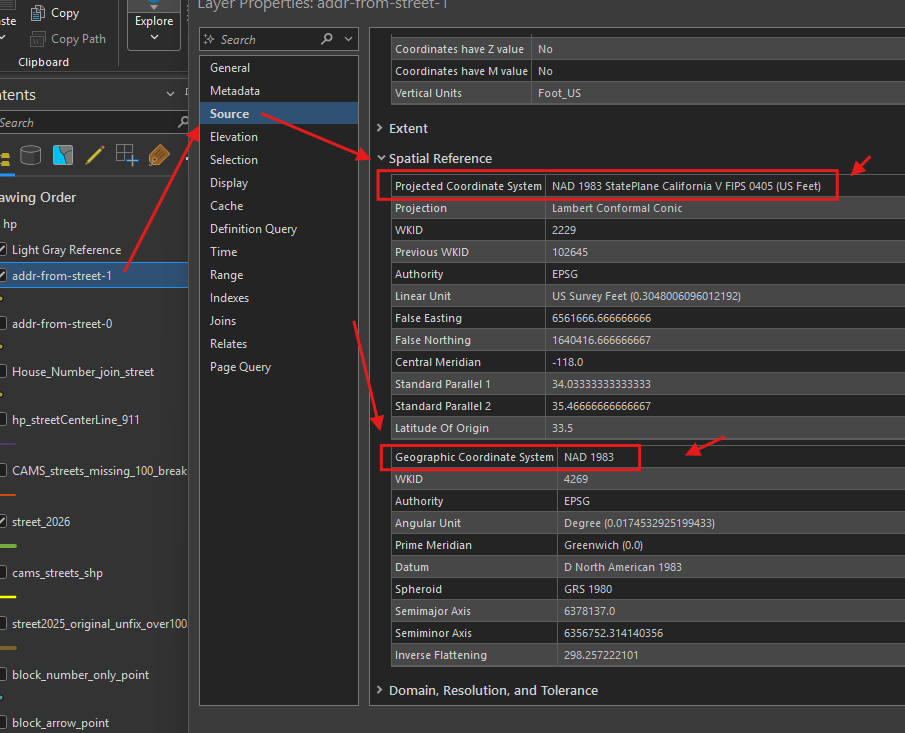Select the House_Number_join_street layer name
The height and width of the screenshot is (733, 905).
(x=83, y=372)
